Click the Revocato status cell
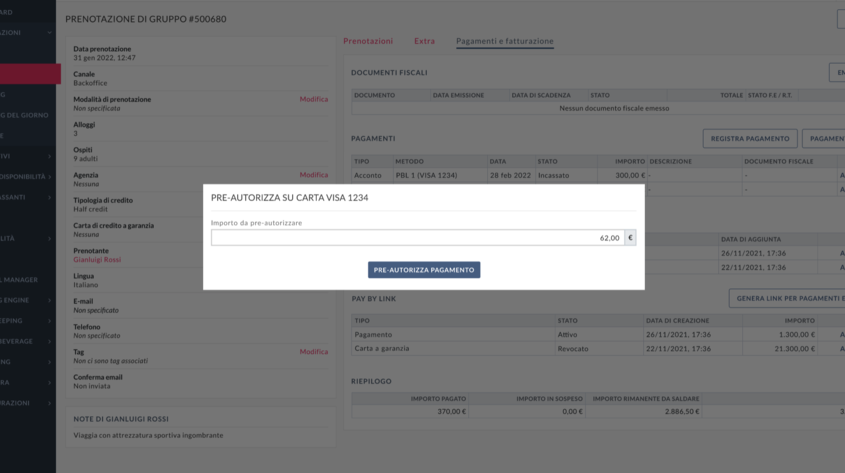845x473 pixels. pos(573,349)
